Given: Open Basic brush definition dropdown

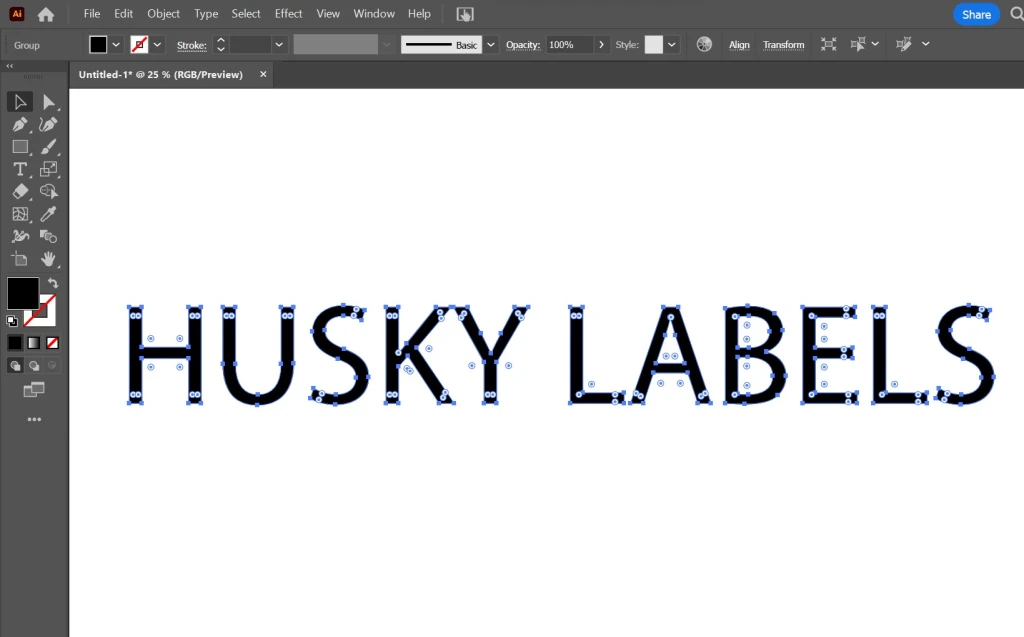Looking at the screenshot, I should click(491, 44).
